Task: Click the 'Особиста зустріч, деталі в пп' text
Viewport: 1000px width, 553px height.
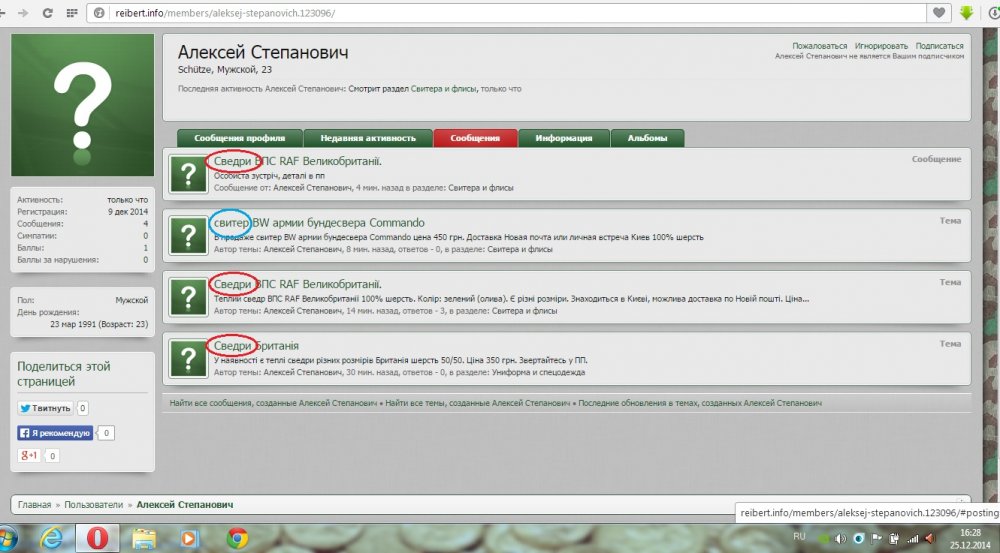Action: tap(269, 175)
